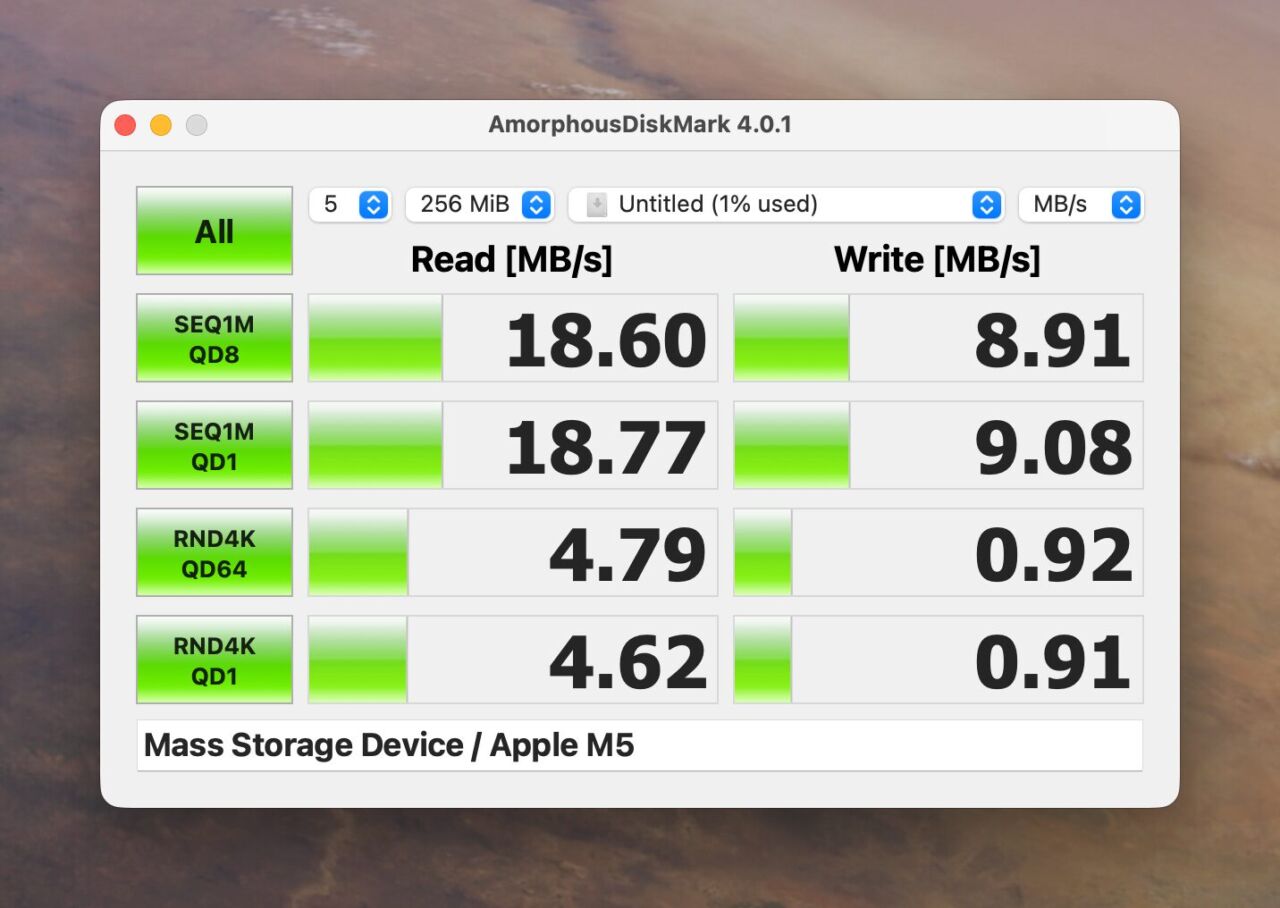Click the 0.91 RND4K QD1 write value
The width and height of the screenshot is (1280, 908).
(x=1052, y=661)
